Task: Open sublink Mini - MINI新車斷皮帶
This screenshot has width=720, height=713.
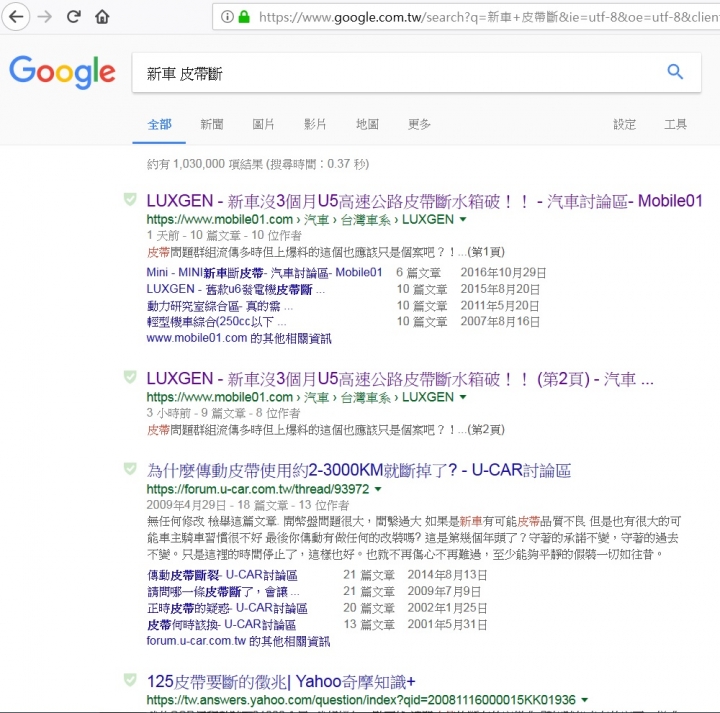Action: [264, 273]
